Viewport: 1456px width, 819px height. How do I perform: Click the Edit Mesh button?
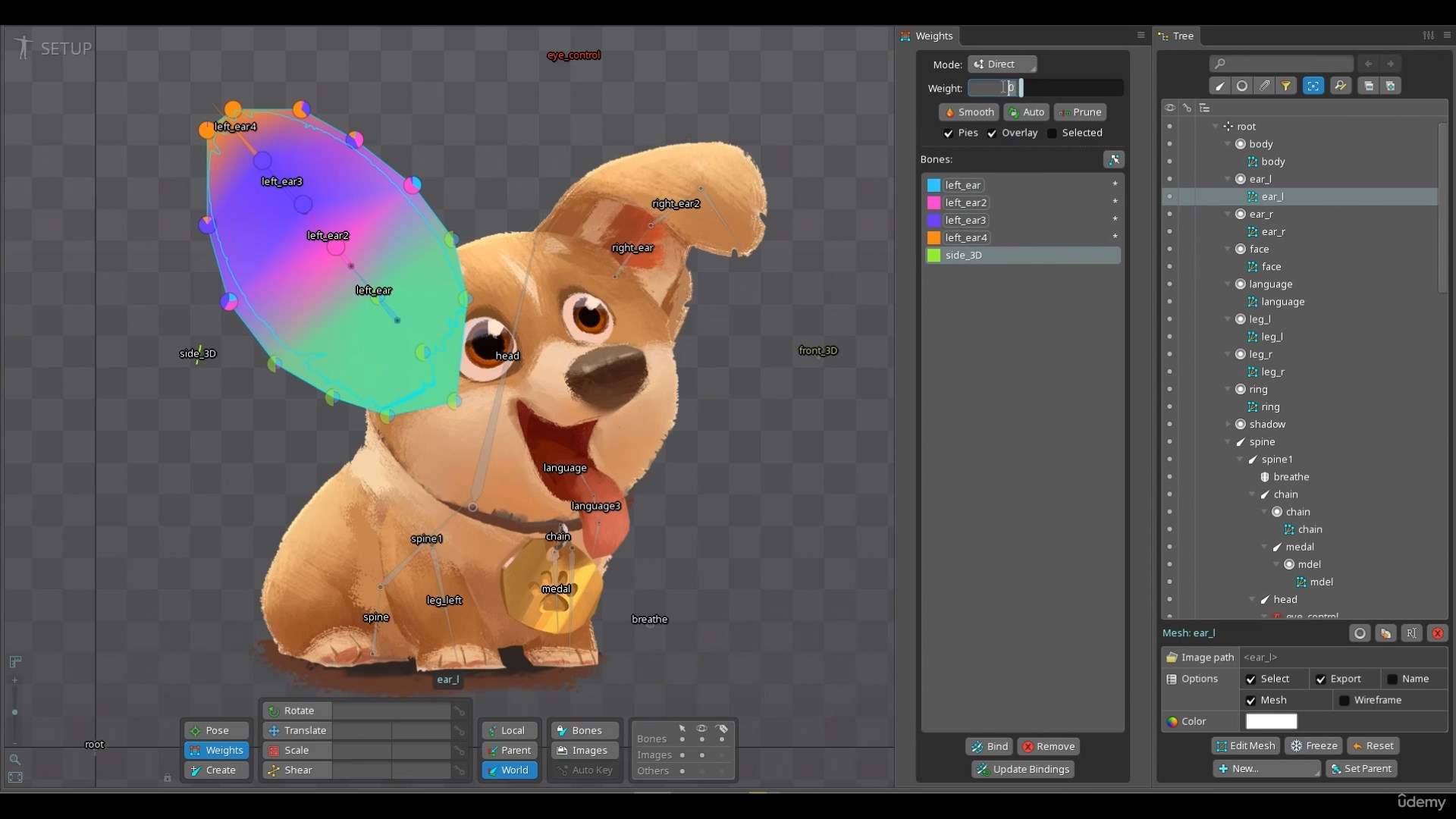[1245, 746]
